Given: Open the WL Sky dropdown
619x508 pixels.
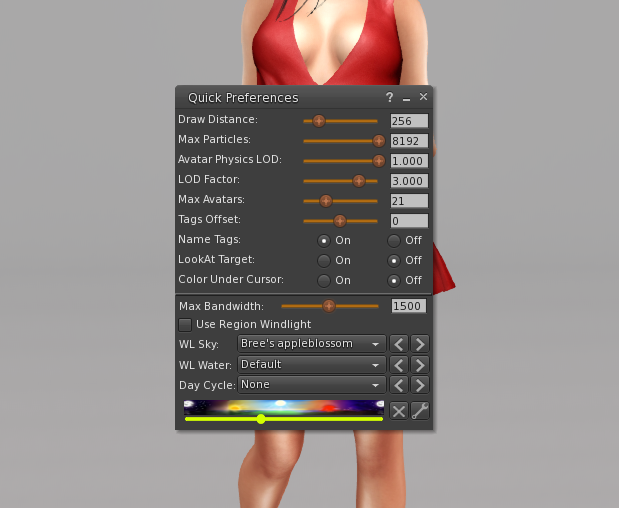Looking at the screenshot, I should (x=311, y=344).
